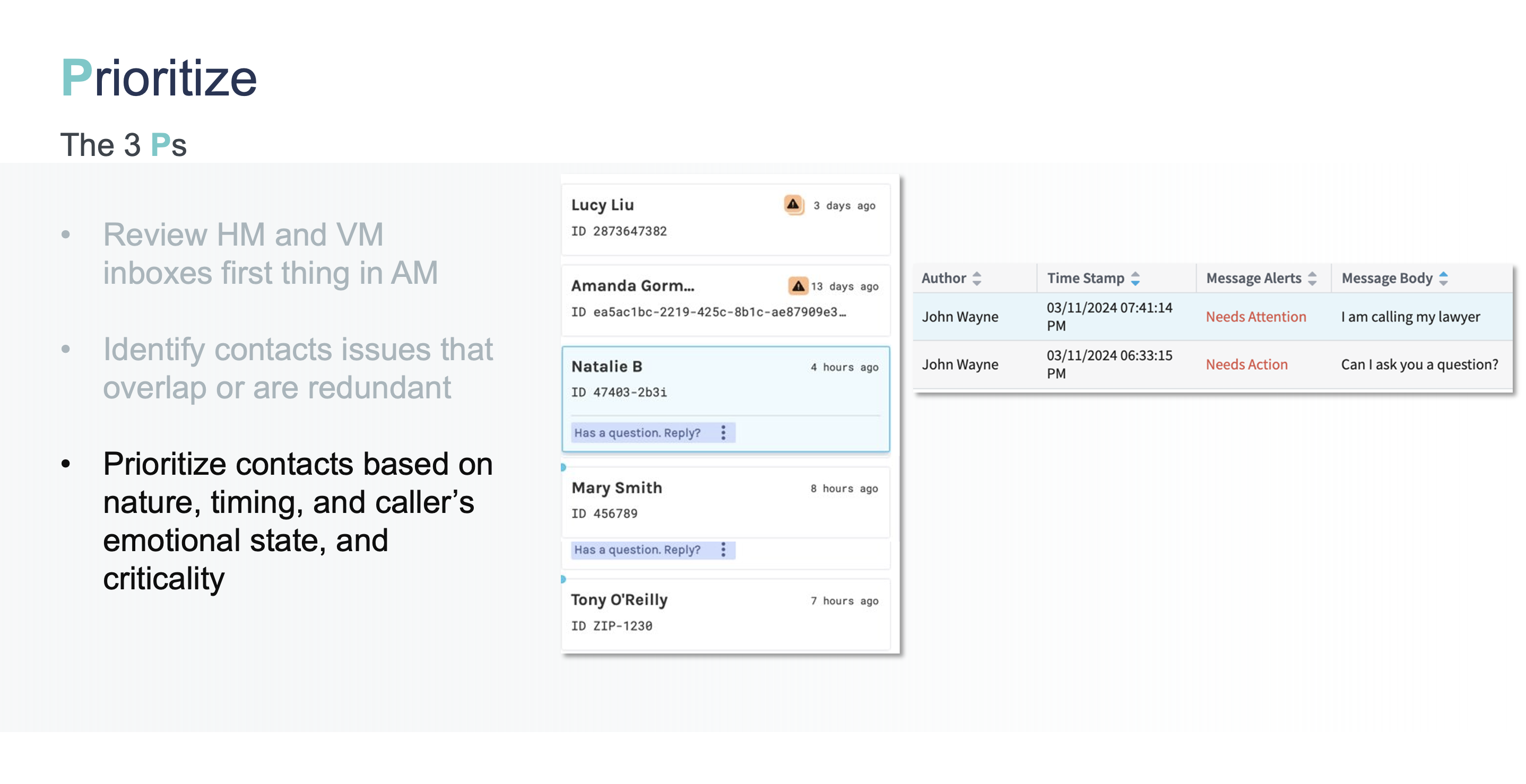The height and width of the screenshot is (784, 1526).
Task: Click the blue dot above Mary Smith's card
Action: pyautogui.click(x=563, y=467)
